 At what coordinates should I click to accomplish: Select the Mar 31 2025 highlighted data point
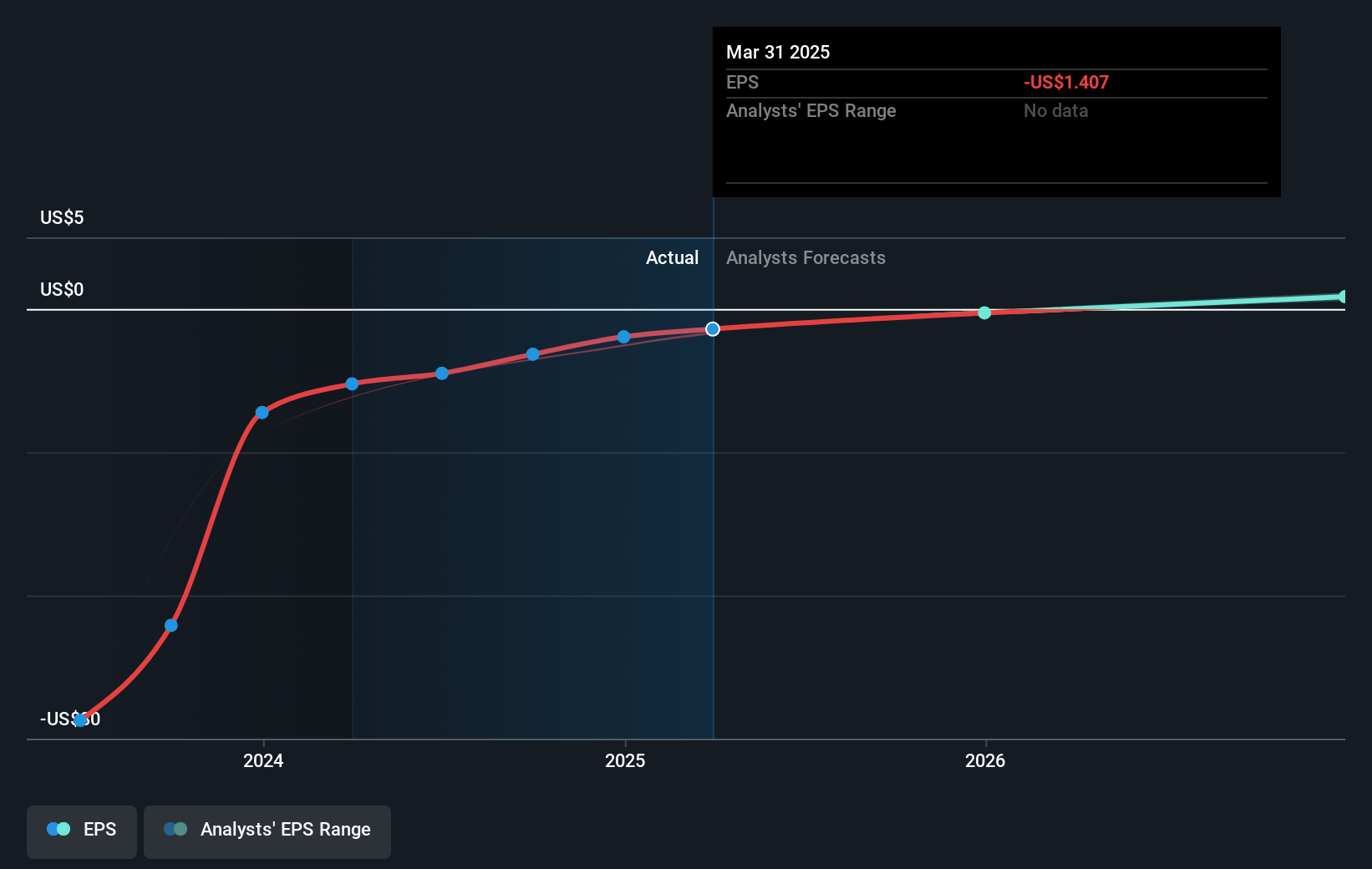(713, 329)
